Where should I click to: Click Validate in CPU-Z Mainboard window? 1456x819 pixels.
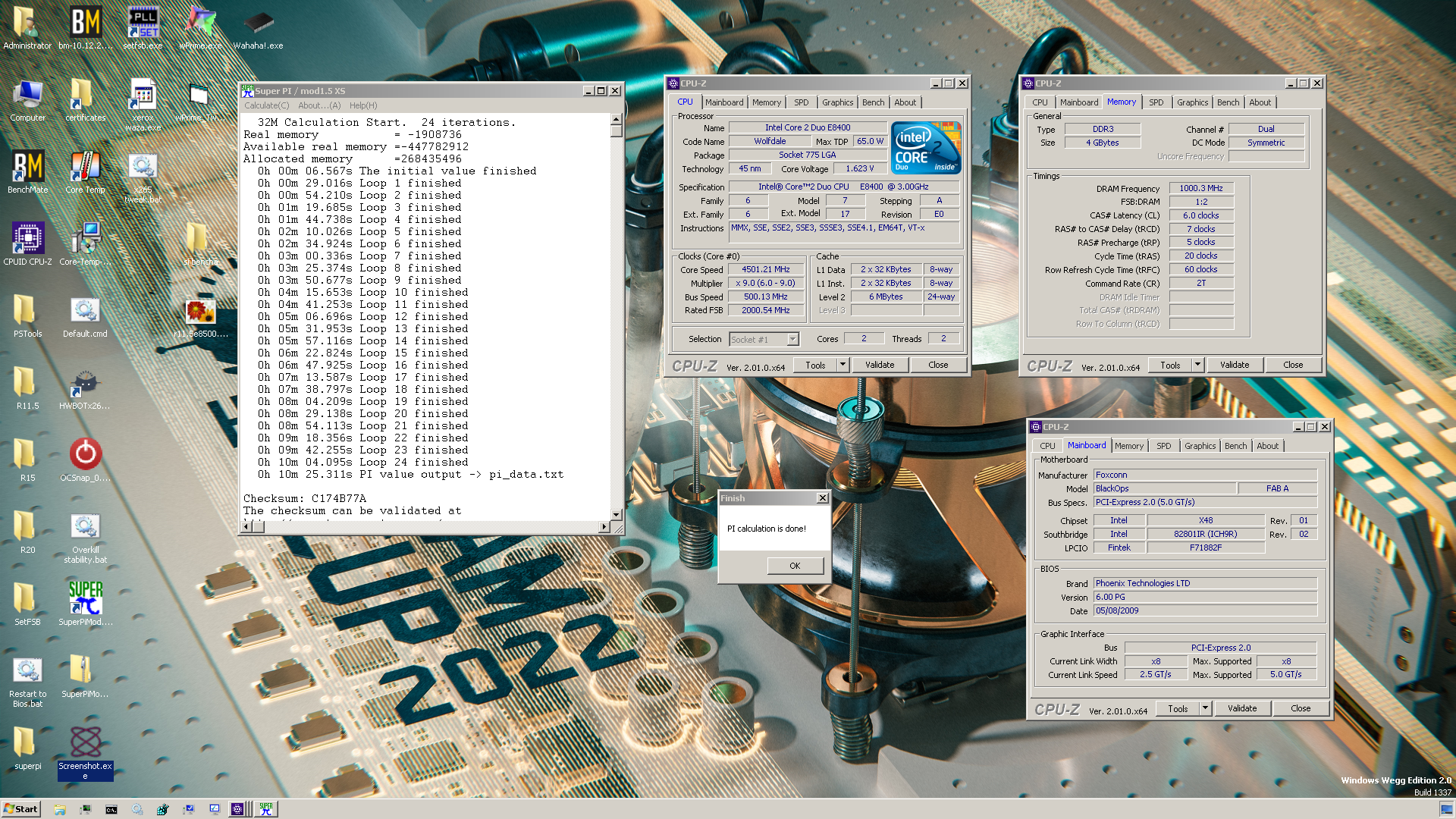point(1242,708)
